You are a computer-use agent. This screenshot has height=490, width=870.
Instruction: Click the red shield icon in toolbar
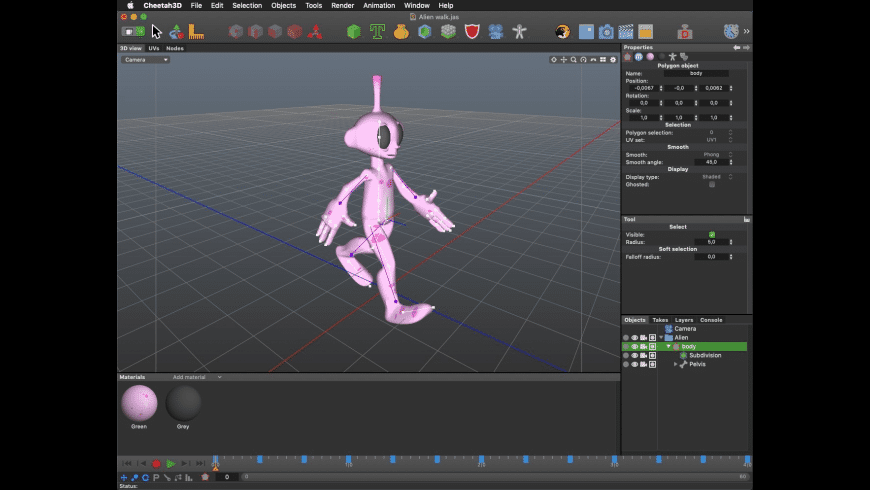tap(472, 31)
